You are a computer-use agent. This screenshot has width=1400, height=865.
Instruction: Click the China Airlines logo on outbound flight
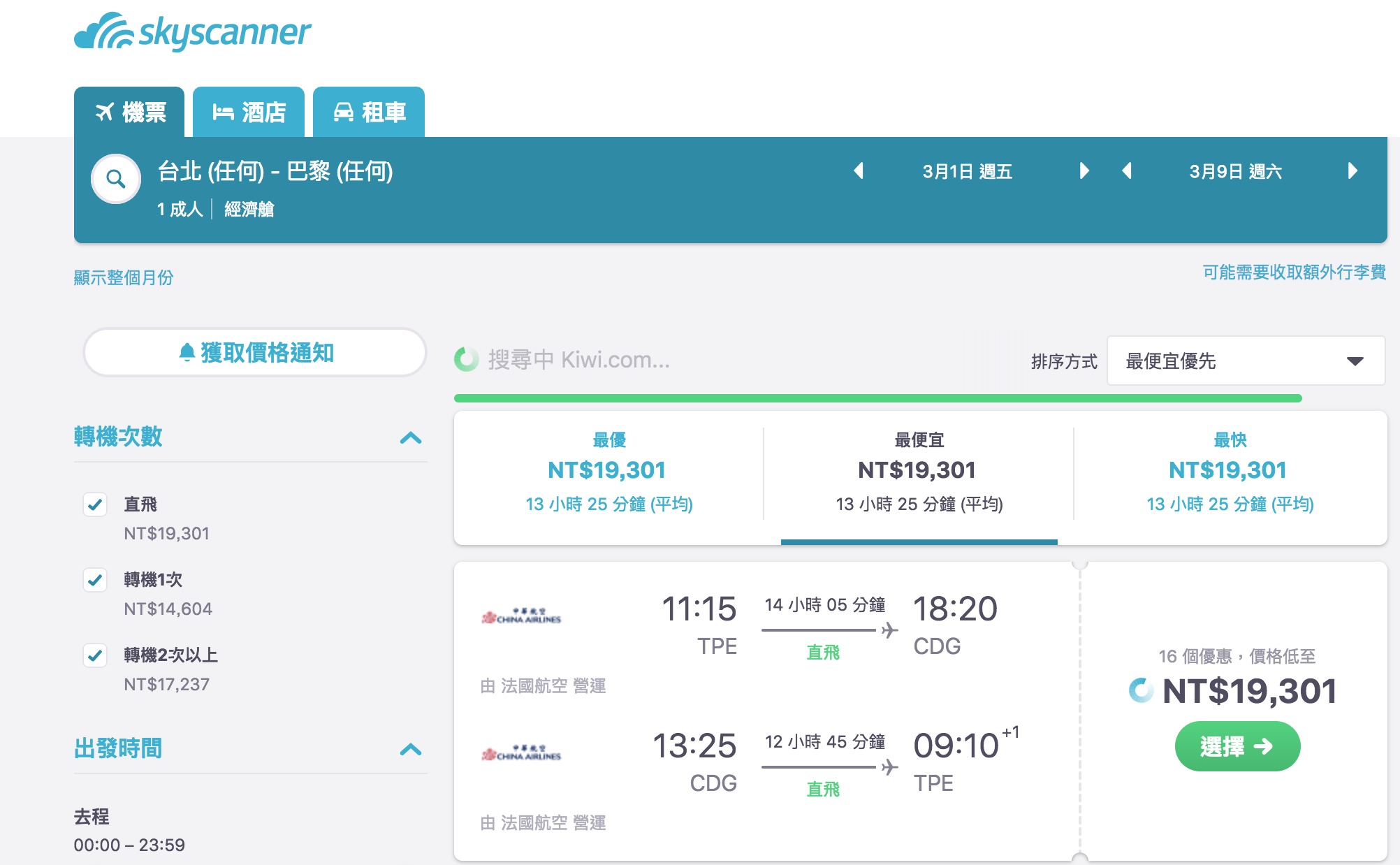(521, 616)
